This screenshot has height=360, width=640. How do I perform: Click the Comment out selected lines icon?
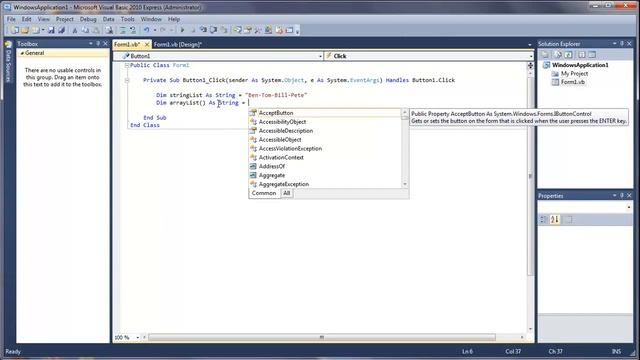coord(122,30)
